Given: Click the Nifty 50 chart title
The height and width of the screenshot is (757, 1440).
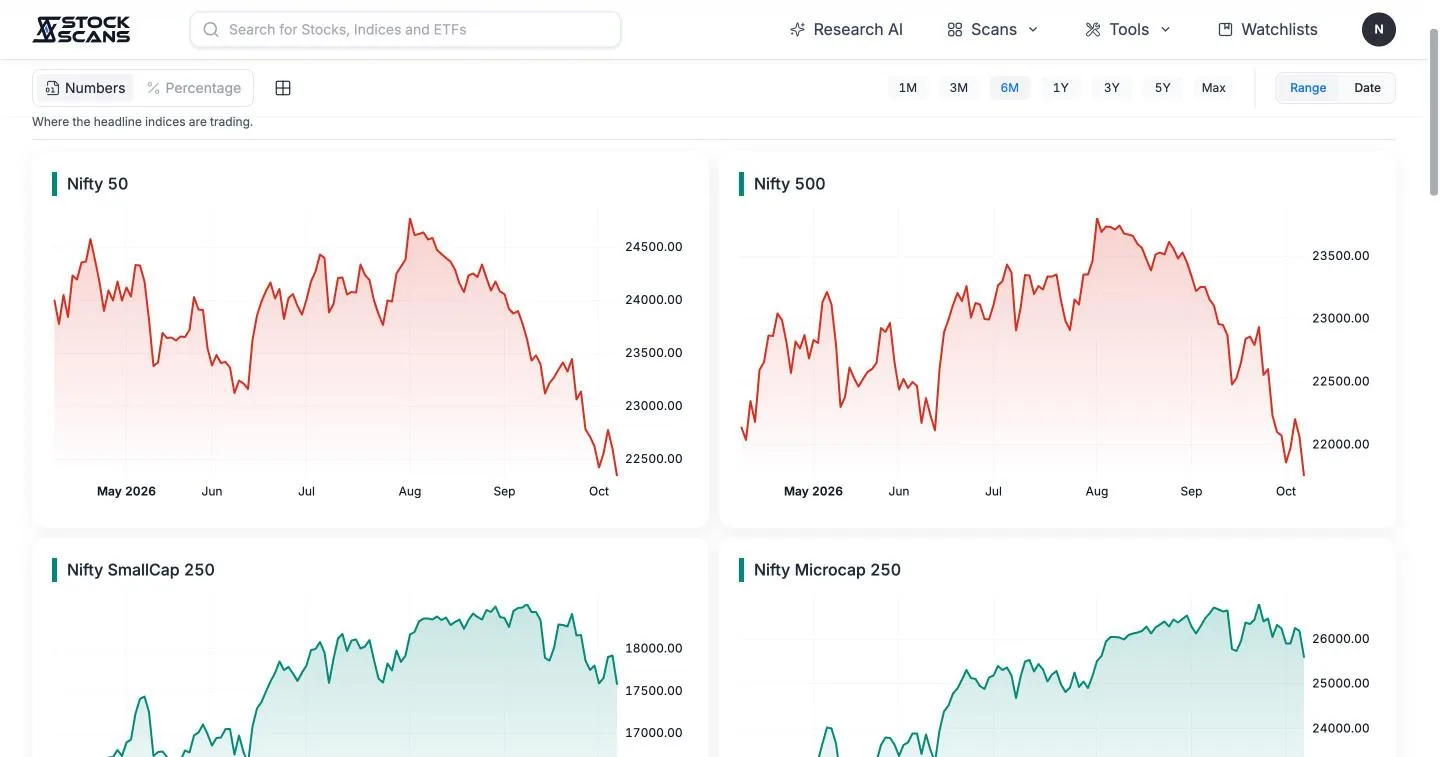Looking at the screenshot, I should [97, 184].
